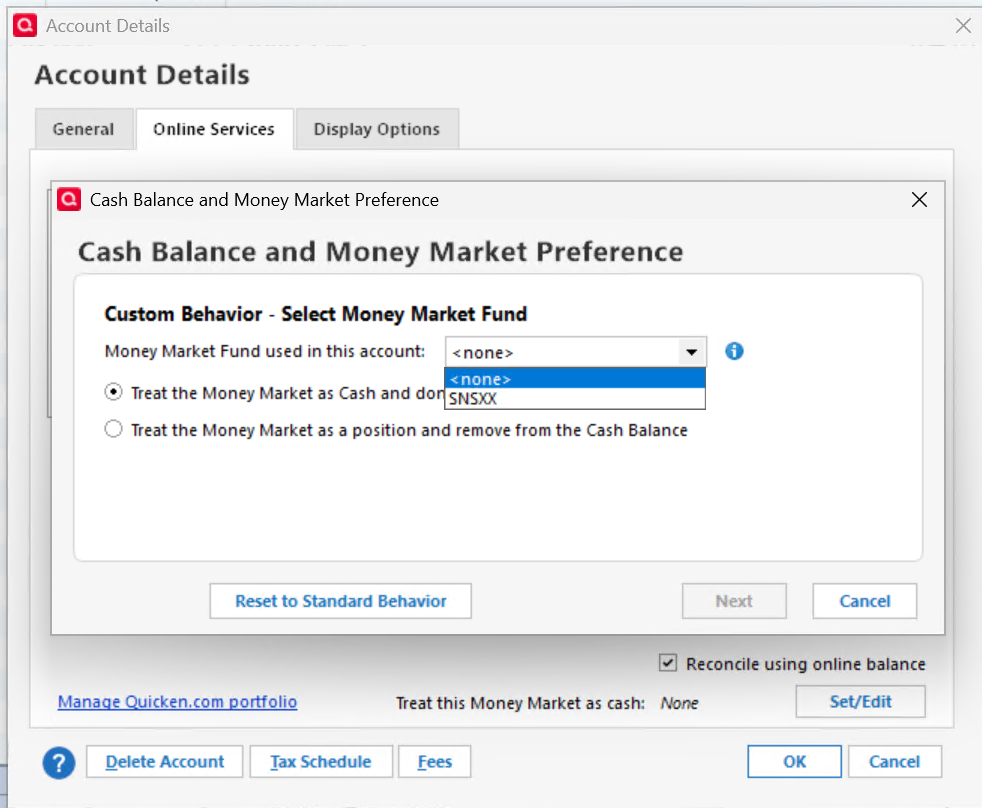Screen dimensions: 982x808
Task: Select Treat the Money Market as a position radio
Action: click(113, 430)
